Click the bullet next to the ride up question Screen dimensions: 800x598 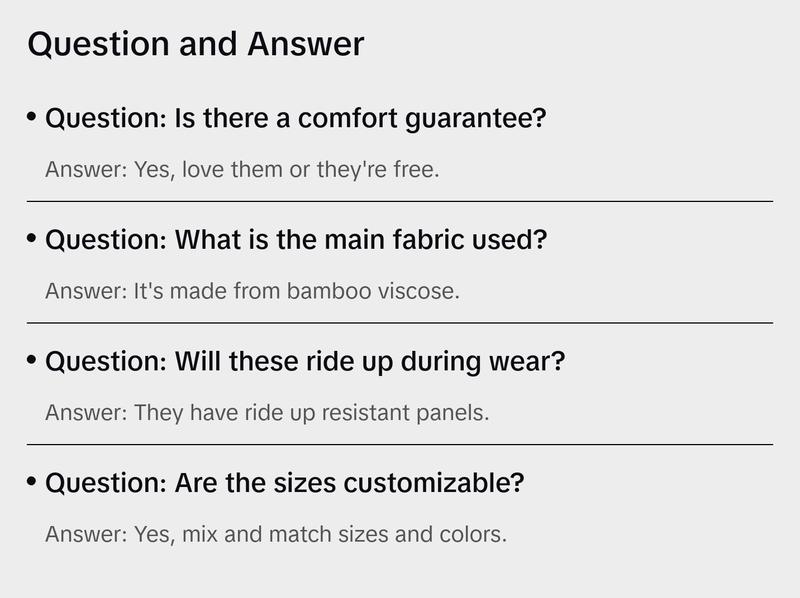click(x=33, y=361)
